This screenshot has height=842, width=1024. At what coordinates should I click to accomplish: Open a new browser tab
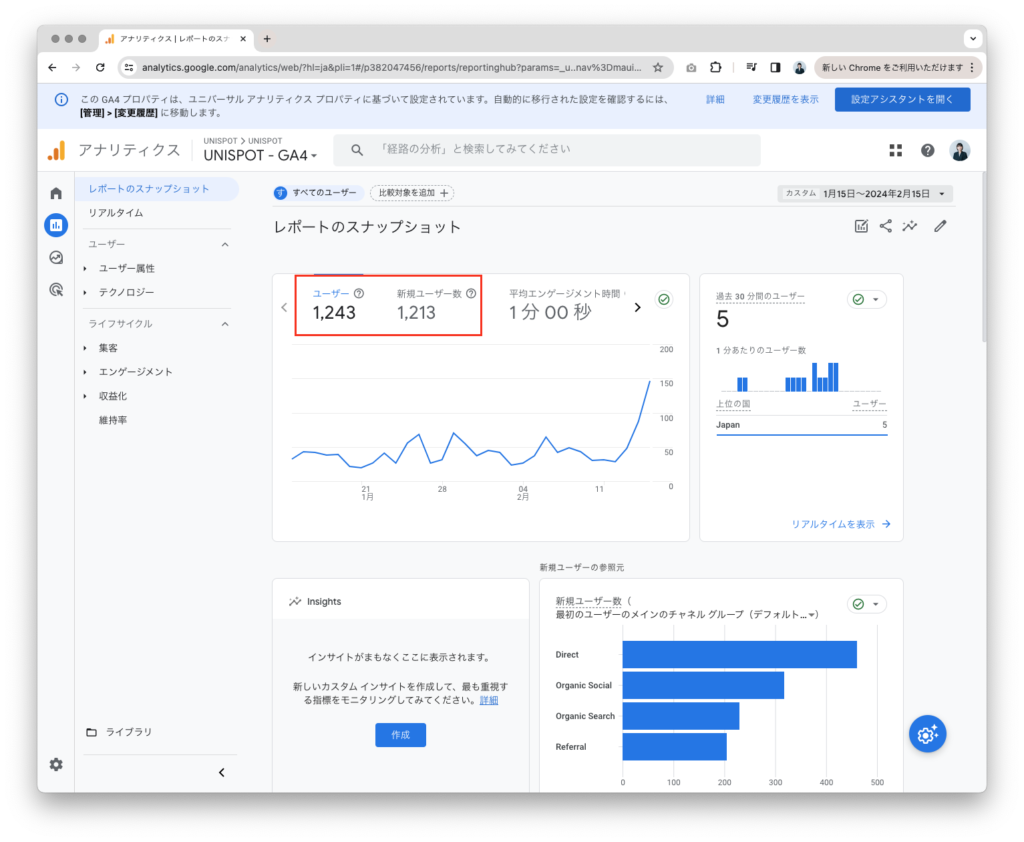tap(267, 39)
